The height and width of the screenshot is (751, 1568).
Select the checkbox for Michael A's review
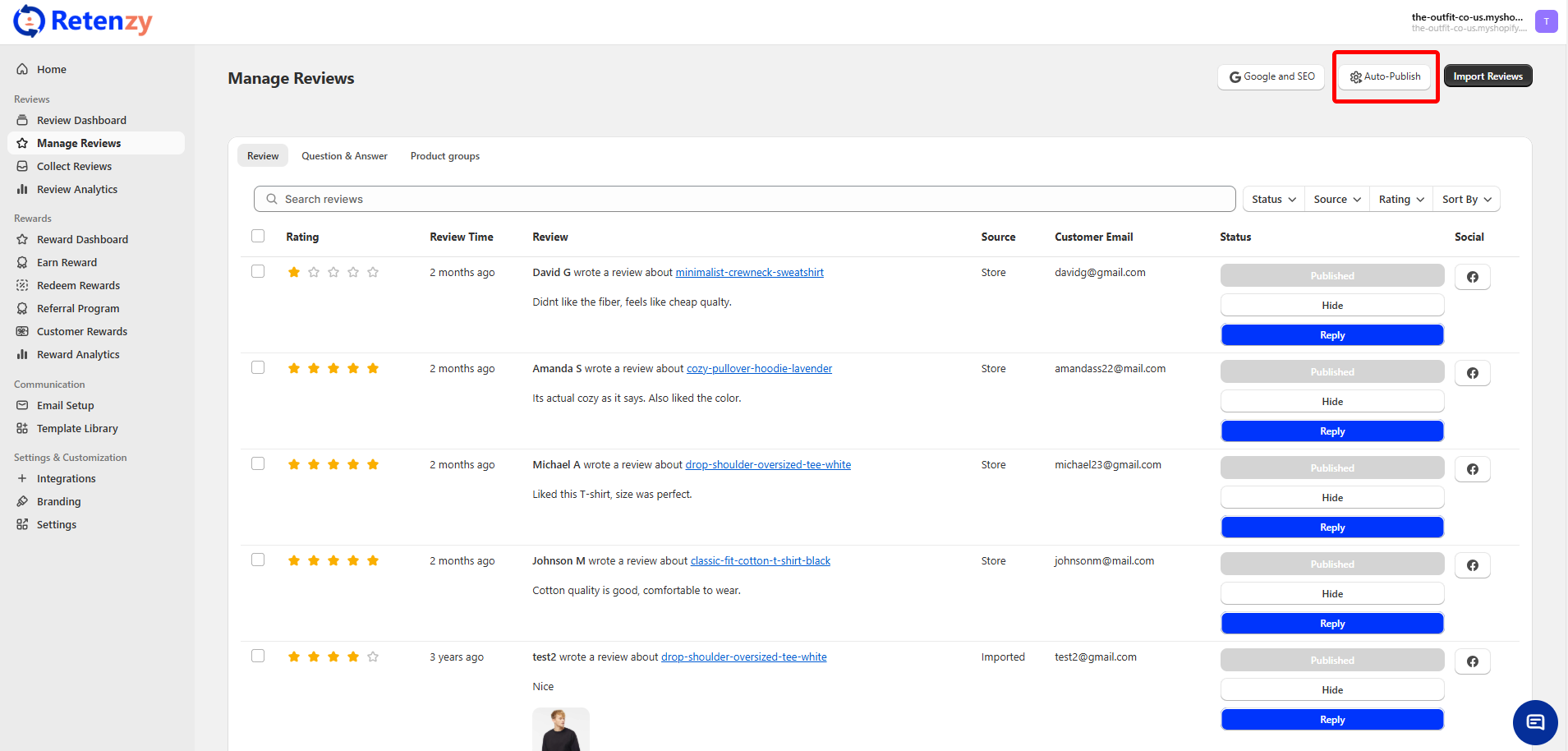(x=258, y=463)
